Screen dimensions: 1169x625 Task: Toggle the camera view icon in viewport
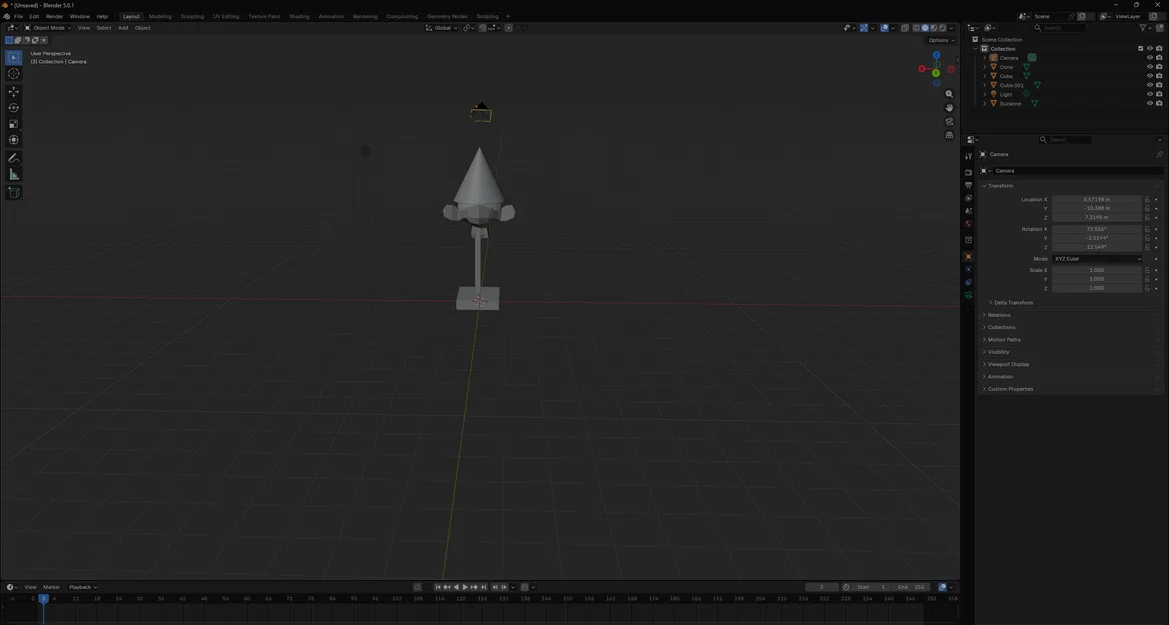[949, 122]
